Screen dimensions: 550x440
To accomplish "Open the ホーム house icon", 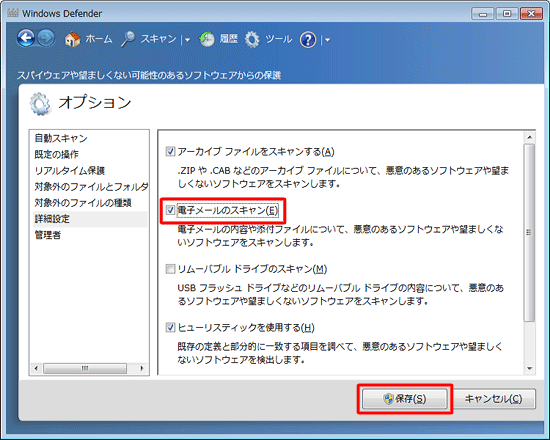I will click(73, 39).
